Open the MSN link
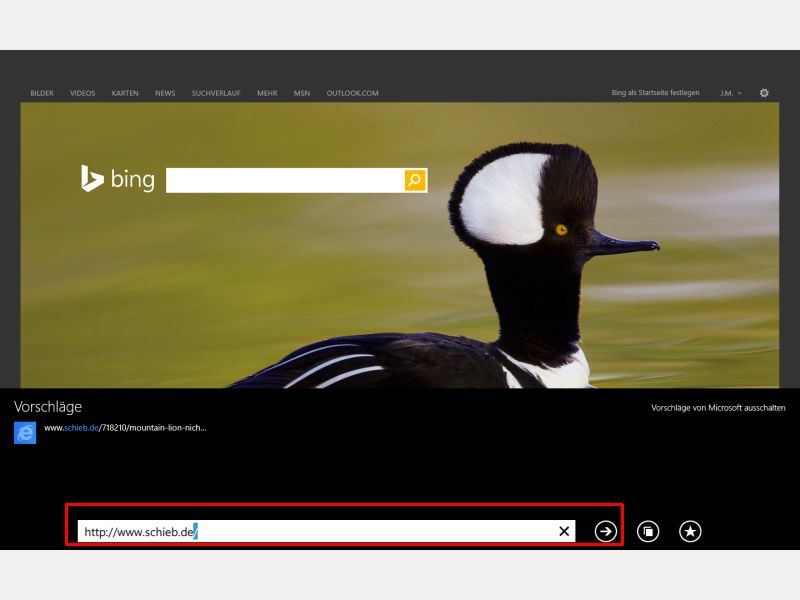Screen dimensions: 800x600 click(x=302, y=93)
